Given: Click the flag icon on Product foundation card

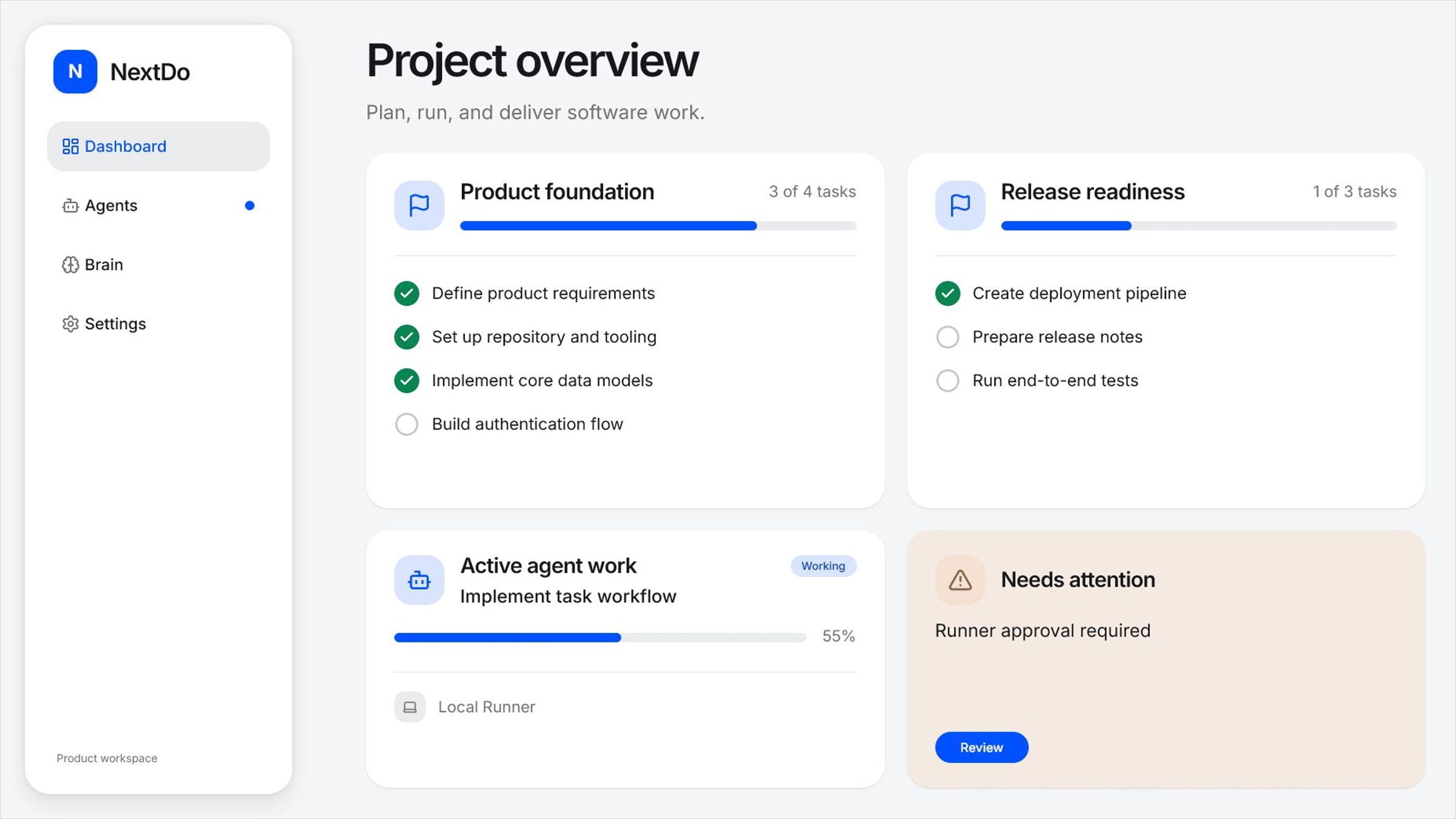Looking at the screenshot, I should [x=419, y=205].
